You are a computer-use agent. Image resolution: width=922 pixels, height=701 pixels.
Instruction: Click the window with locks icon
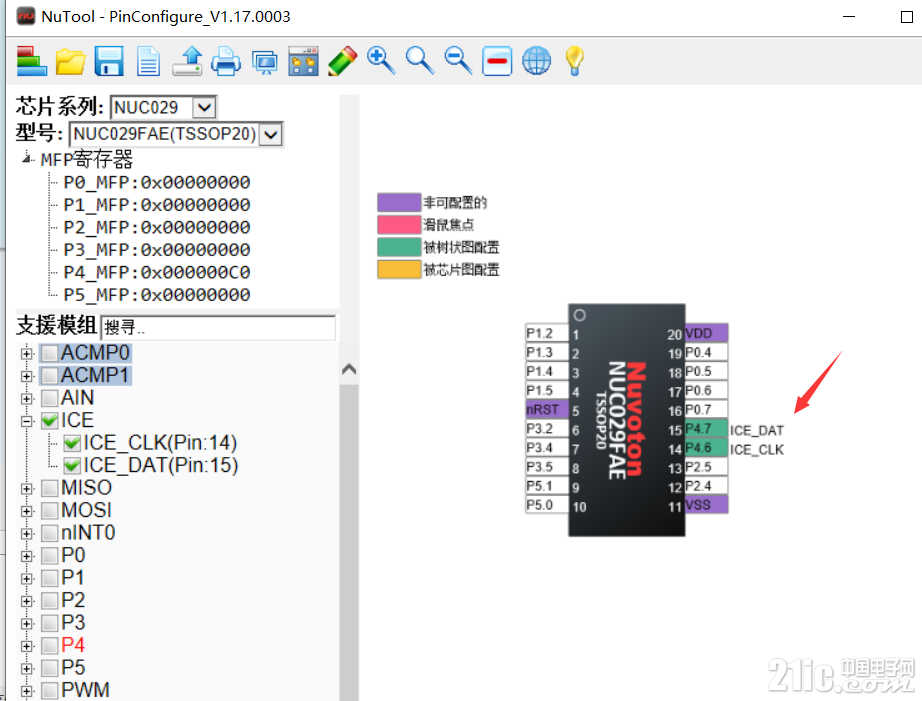click(x=303, y=61)
